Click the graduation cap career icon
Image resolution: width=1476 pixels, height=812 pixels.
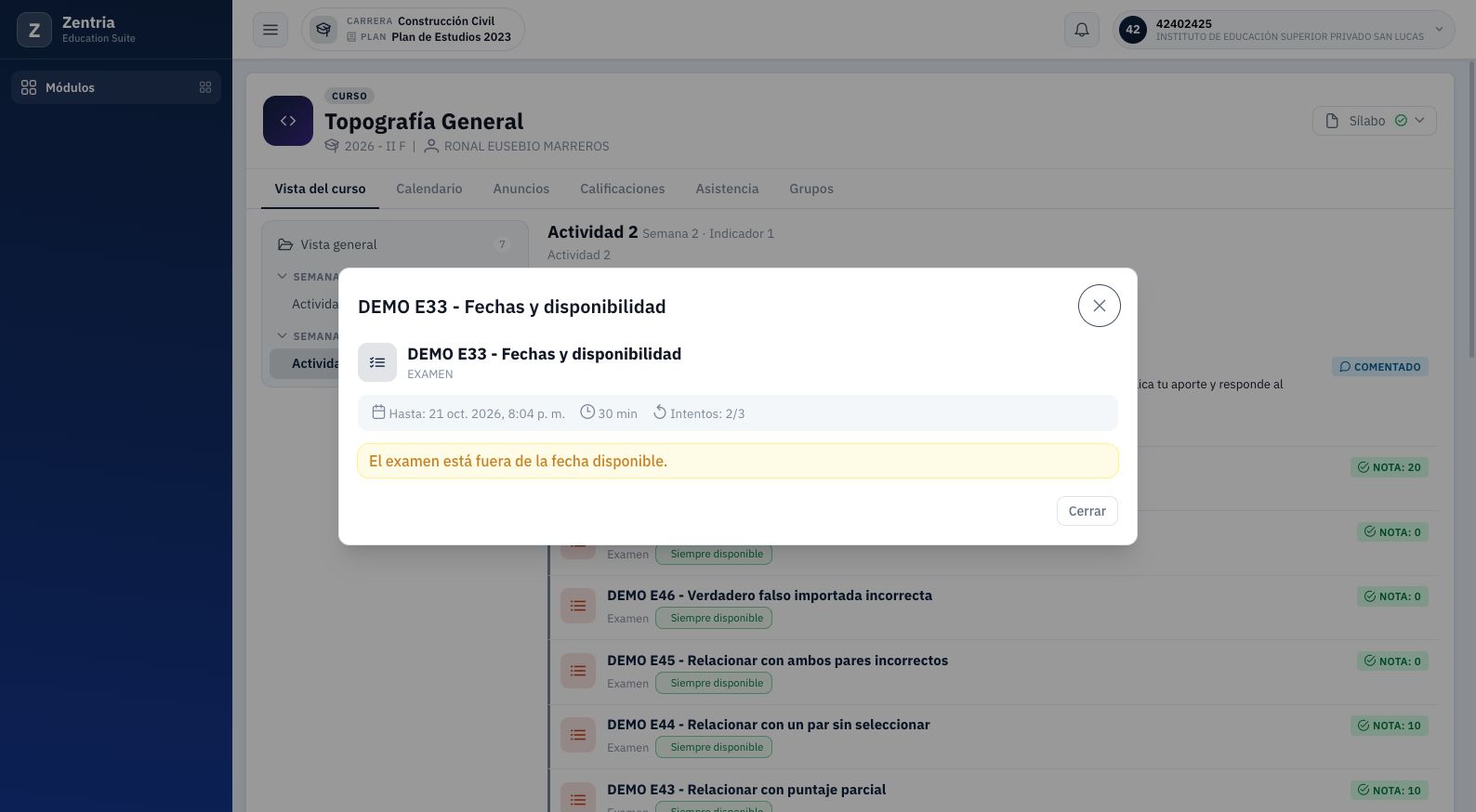click(x=323, y=29)
